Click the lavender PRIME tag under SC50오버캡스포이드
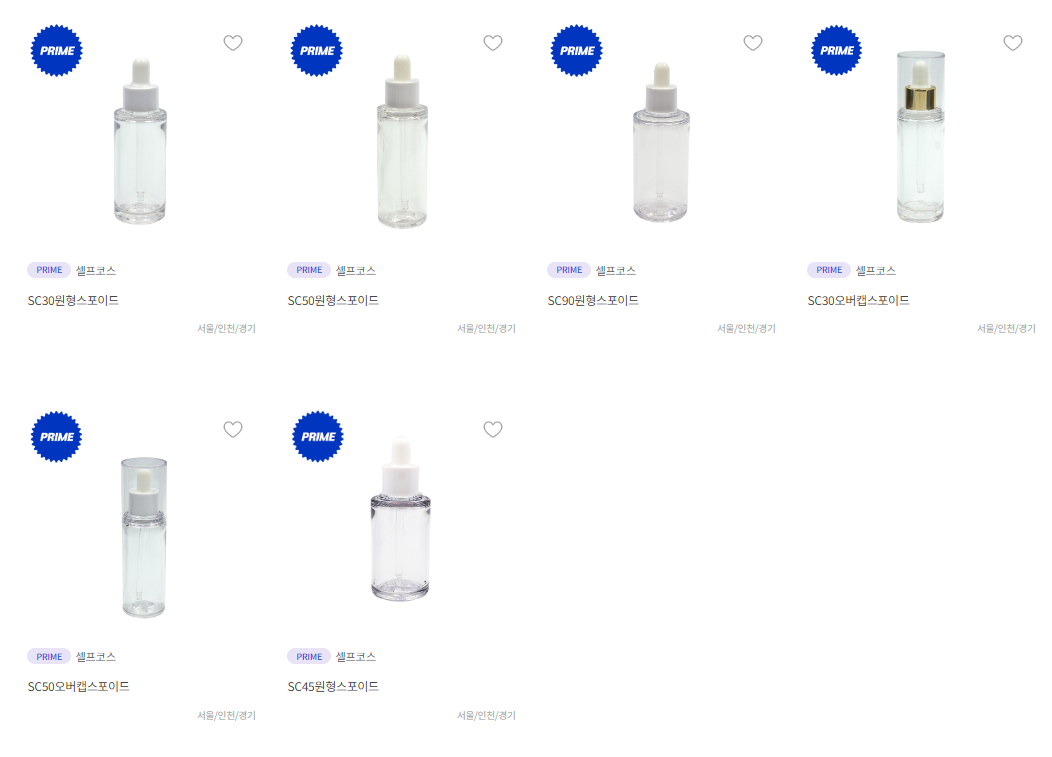1052x757 pixels. click(x=49, y=656)
